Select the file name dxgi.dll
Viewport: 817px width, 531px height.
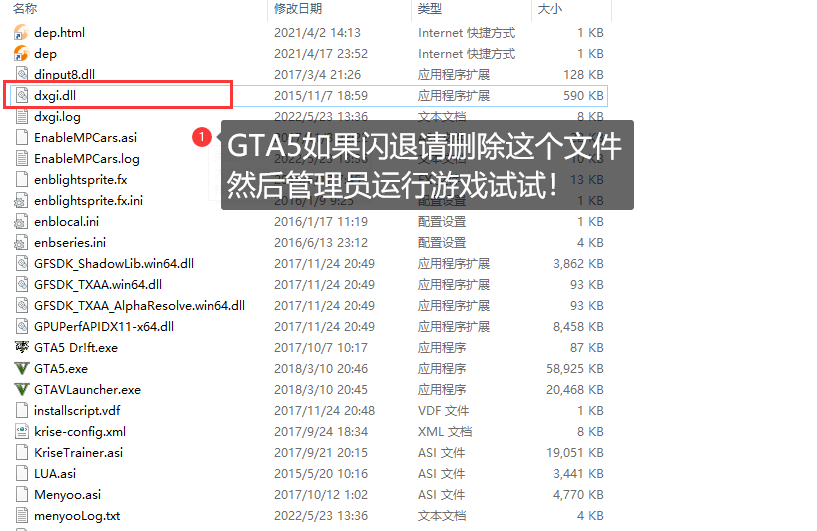pos(55,96)
